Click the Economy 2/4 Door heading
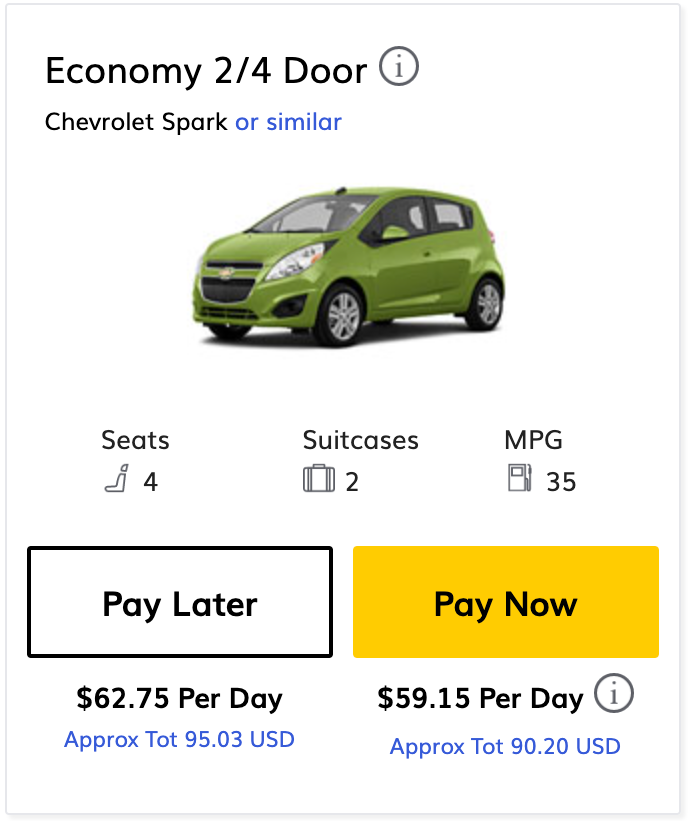688x821 pixels. pyautogui.click(x=206, y=71)
